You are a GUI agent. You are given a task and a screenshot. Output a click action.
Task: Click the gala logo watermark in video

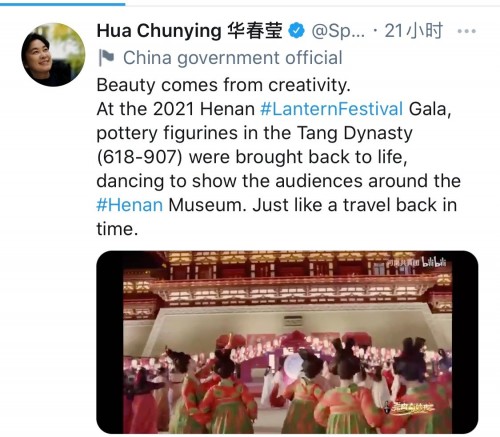click(x=411, y=407)
